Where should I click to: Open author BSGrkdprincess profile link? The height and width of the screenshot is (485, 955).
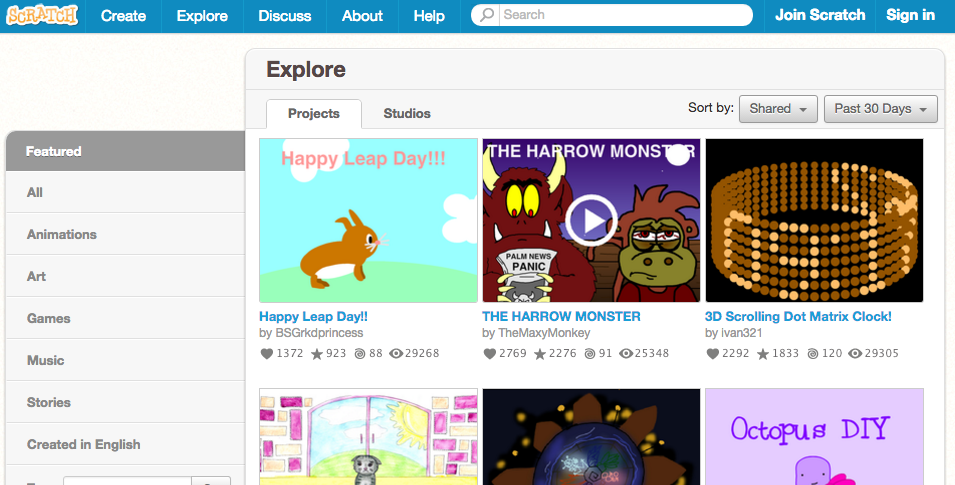click(319, 333)
